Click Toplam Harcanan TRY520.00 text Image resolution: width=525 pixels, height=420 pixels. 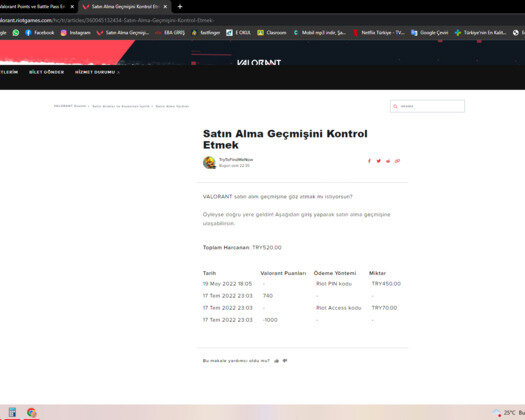coord(242,248)
